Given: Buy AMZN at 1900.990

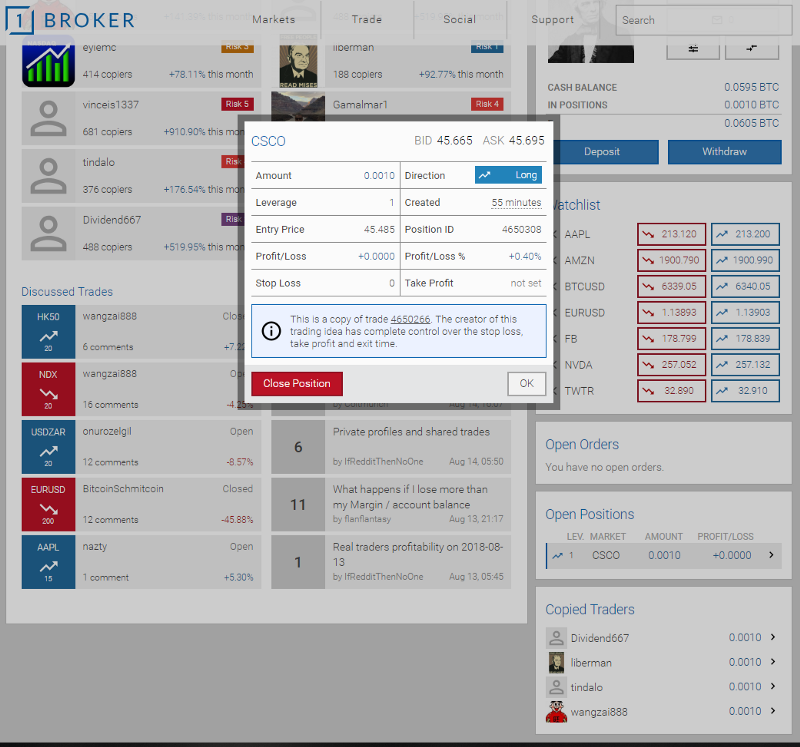Looking at the screenshot, I should [x=745, y=260].
